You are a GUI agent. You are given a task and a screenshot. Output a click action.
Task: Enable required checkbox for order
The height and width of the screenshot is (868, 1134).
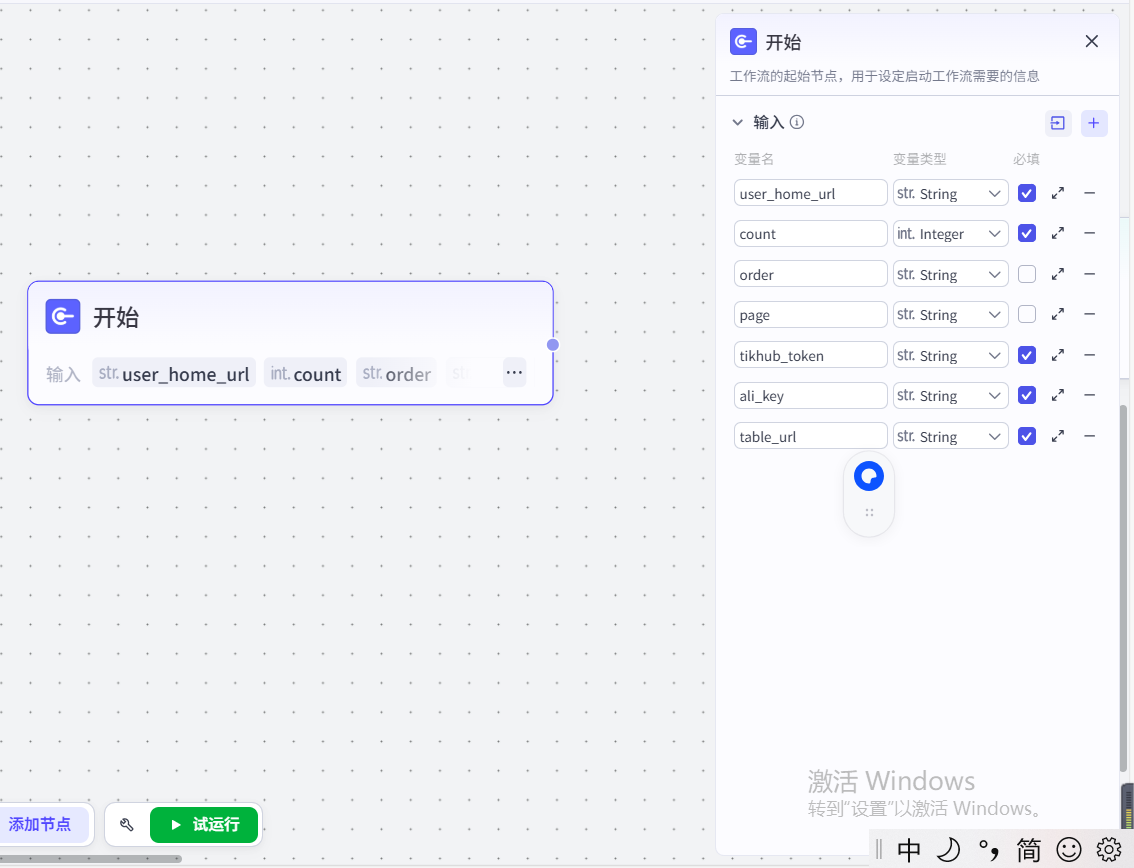tap(1027, 274)
